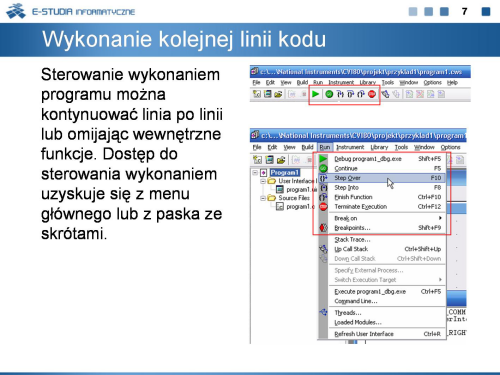Open the Library menu in upper window
Viewport: 500px width, 375px height.
(x=368, y=82)
